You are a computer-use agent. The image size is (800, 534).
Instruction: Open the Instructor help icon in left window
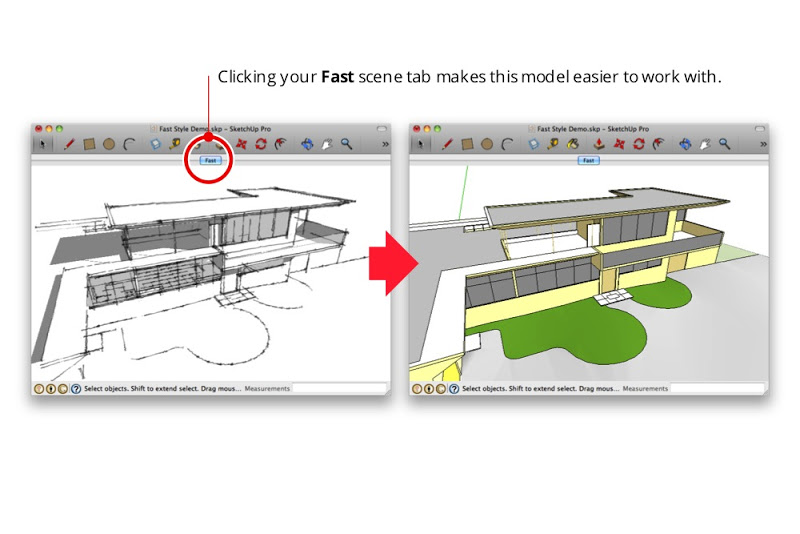(x=76, y=389)
